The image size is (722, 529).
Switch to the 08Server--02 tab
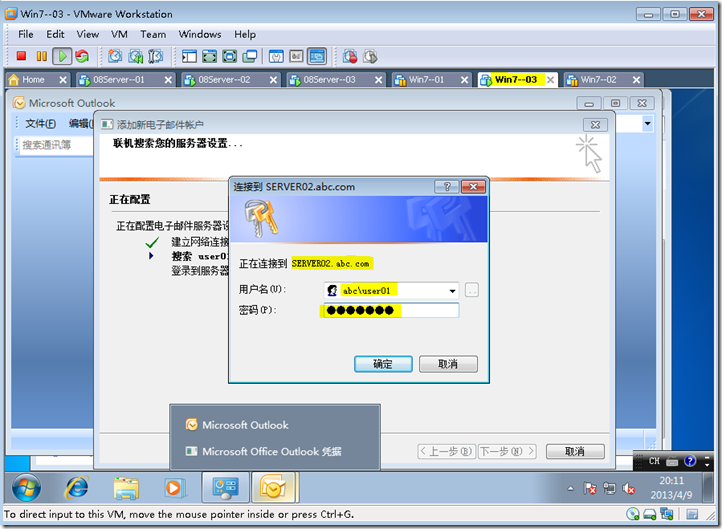pyautogui.click(x=224, y=80)
